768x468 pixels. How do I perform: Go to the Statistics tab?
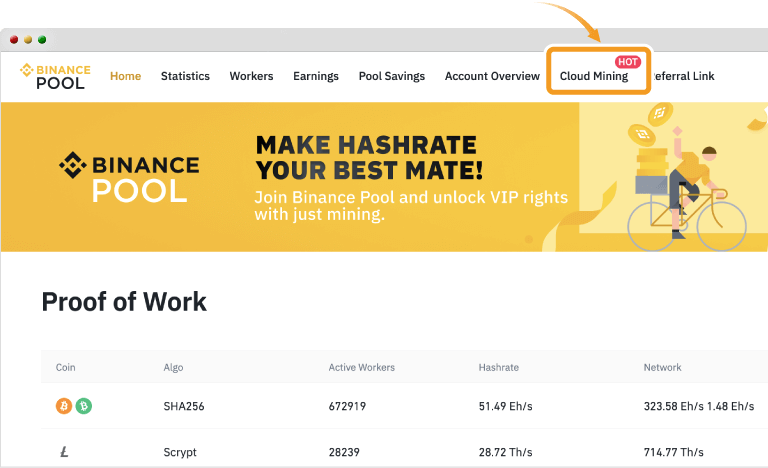pyautogui.click(x=185, y=76)
